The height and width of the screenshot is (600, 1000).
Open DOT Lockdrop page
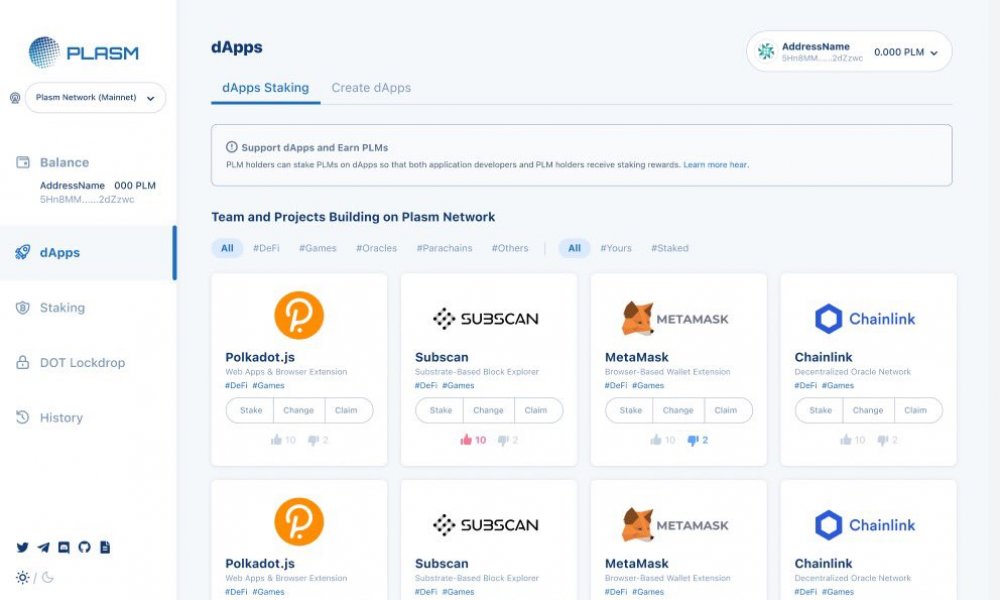click(x=82, y=362)
